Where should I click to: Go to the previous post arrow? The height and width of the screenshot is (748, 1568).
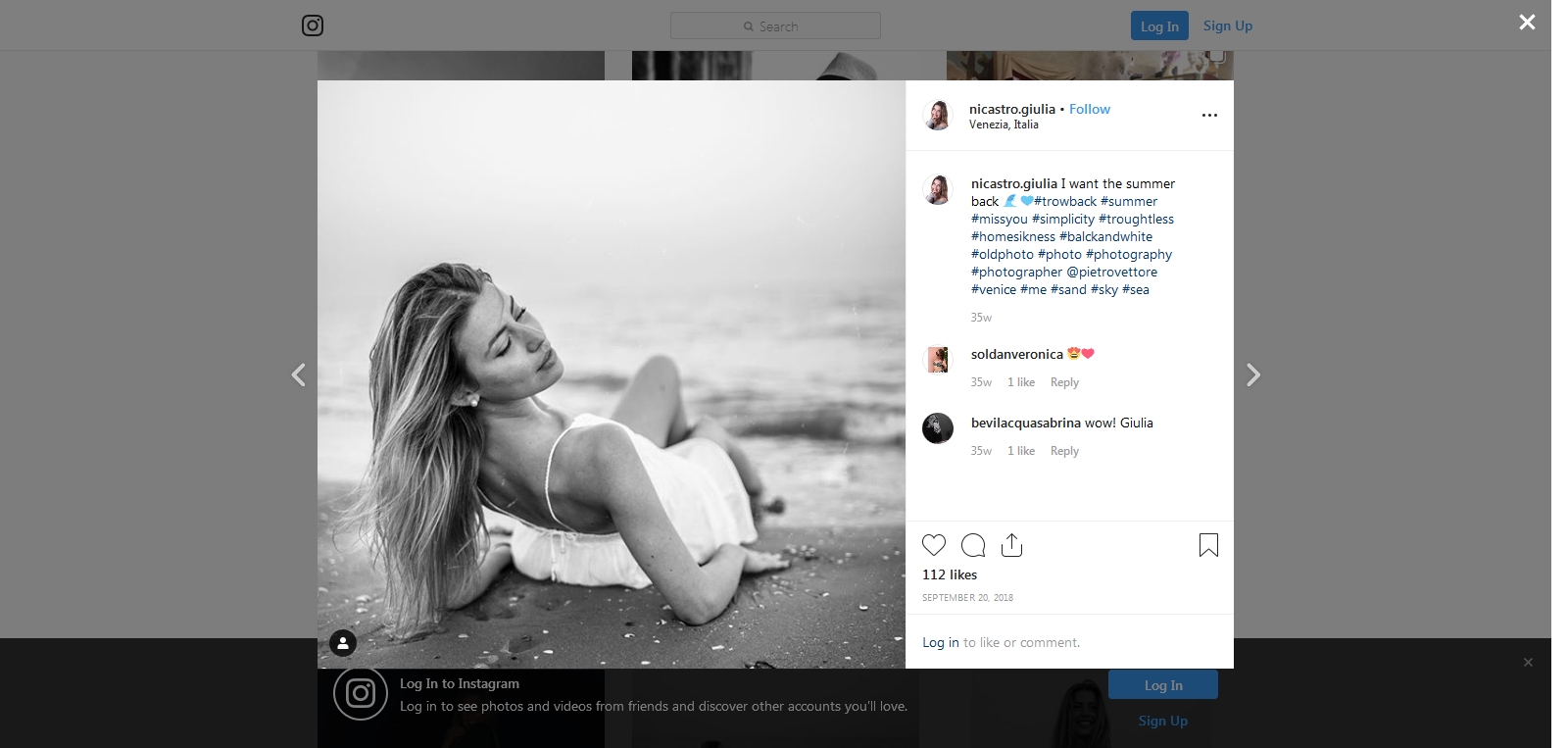click(299, 374)
